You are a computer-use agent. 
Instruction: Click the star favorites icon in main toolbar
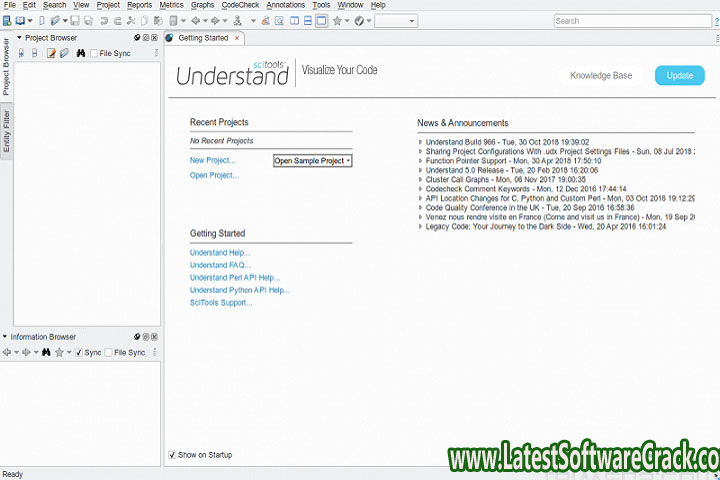tap(337, 20)
